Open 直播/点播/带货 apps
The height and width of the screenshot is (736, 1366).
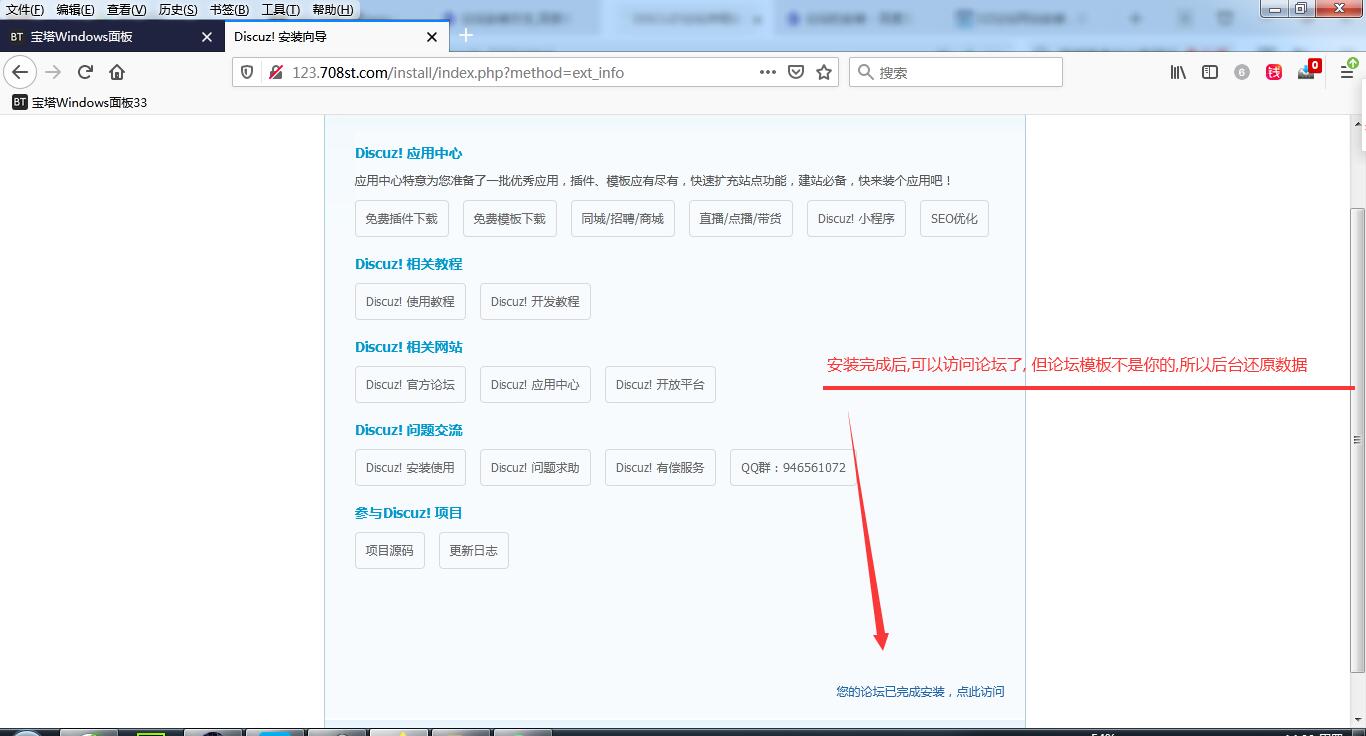741,219
